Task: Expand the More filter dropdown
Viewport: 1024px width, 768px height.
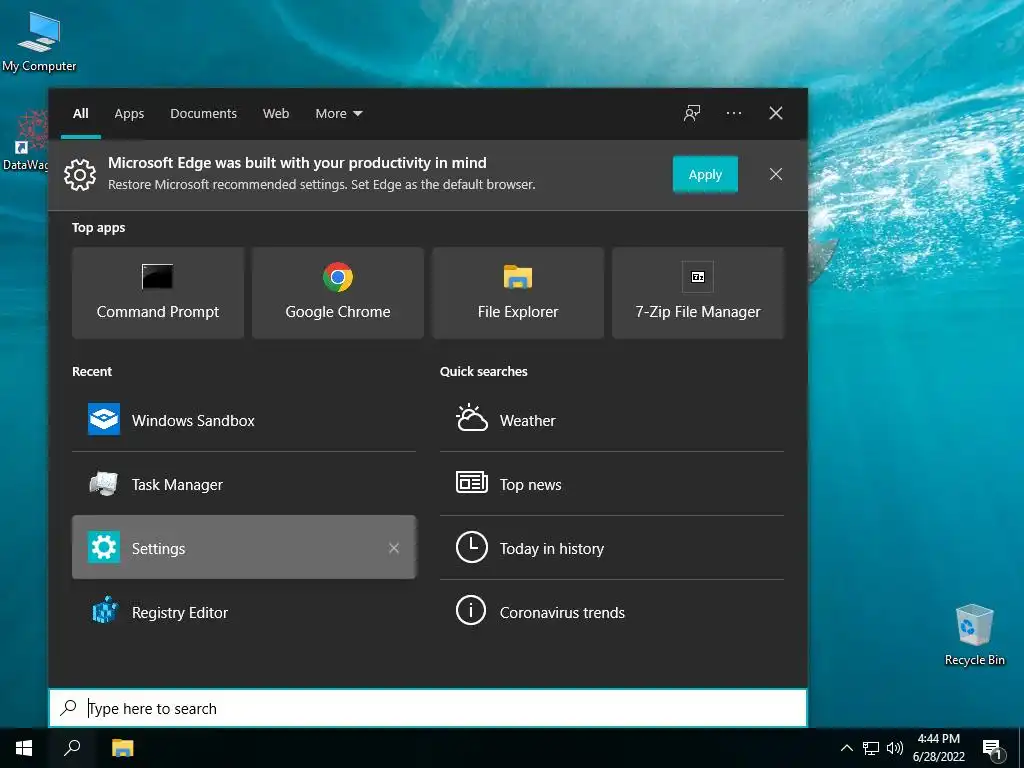Action: coord(338,113)
